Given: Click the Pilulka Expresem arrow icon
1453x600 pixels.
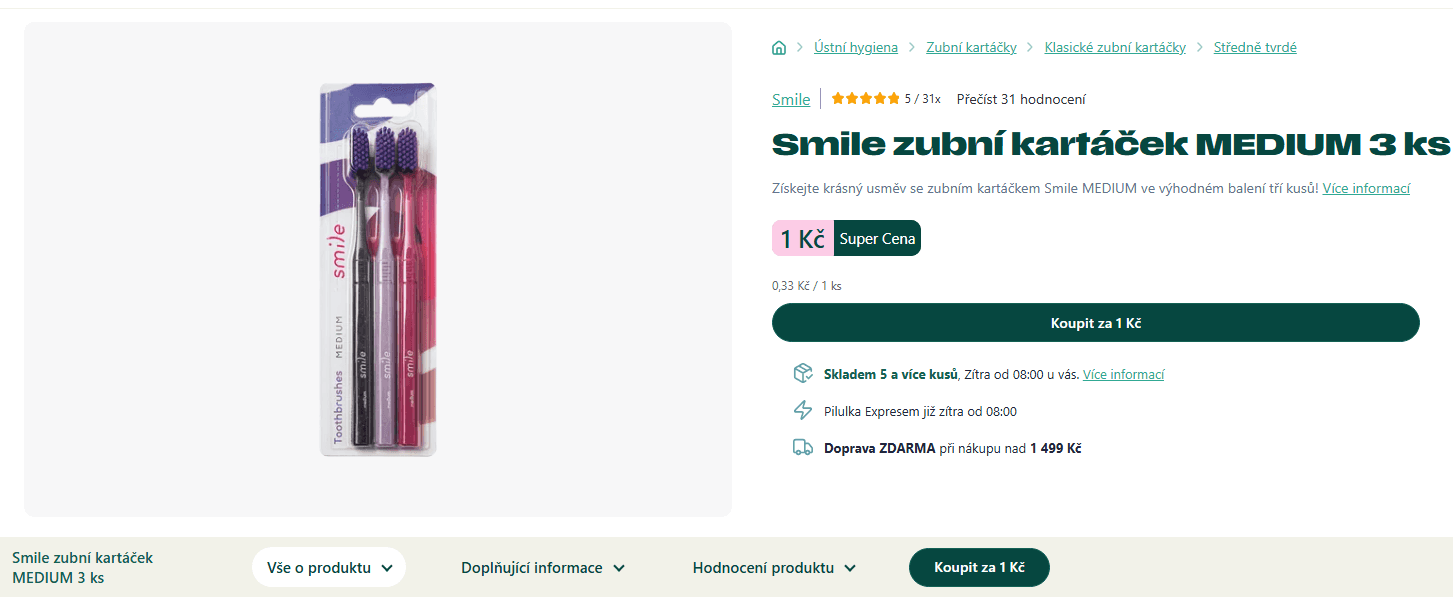Looking at the screenshot, I should pyautogui.click(x=802, y=410).
